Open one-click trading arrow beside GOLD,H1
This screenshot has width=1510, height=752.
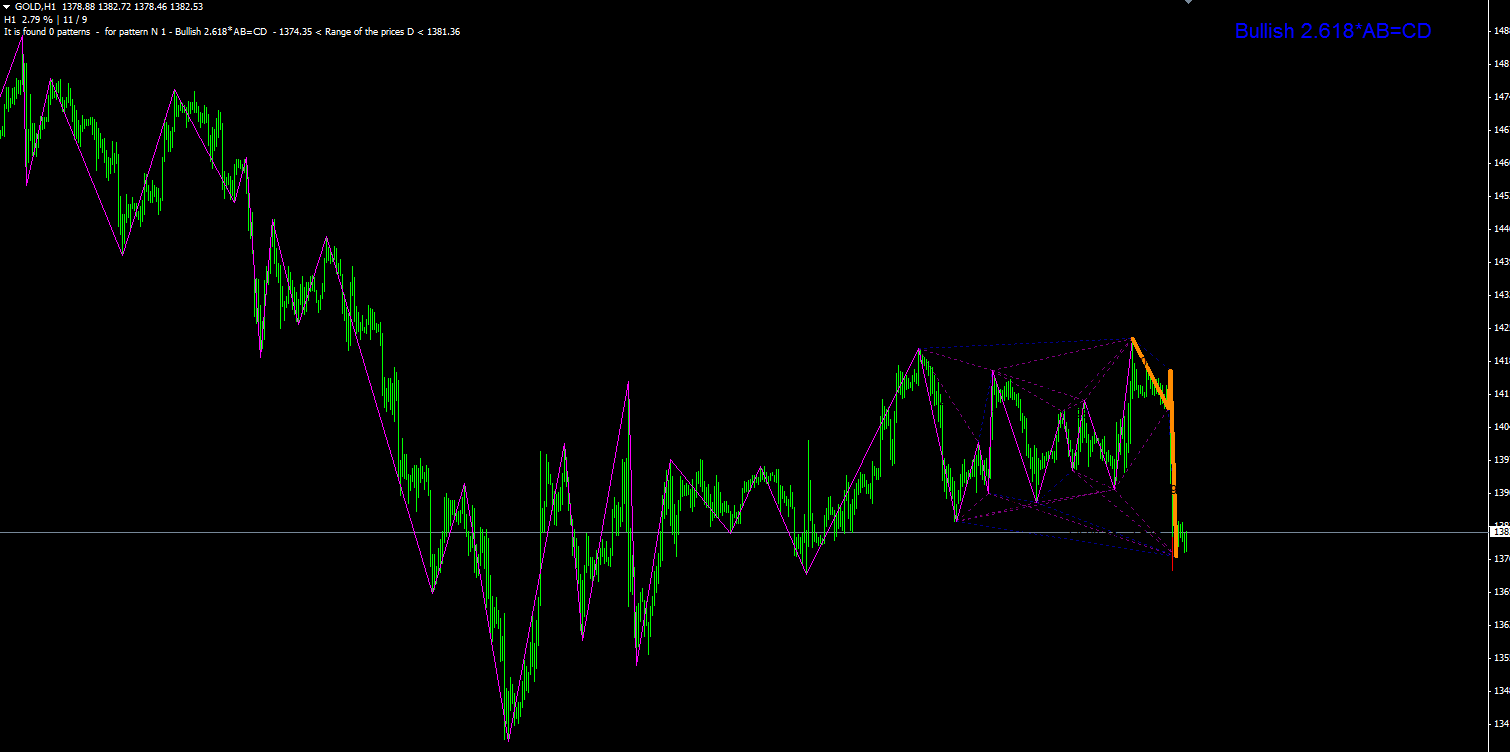point(7,6)
